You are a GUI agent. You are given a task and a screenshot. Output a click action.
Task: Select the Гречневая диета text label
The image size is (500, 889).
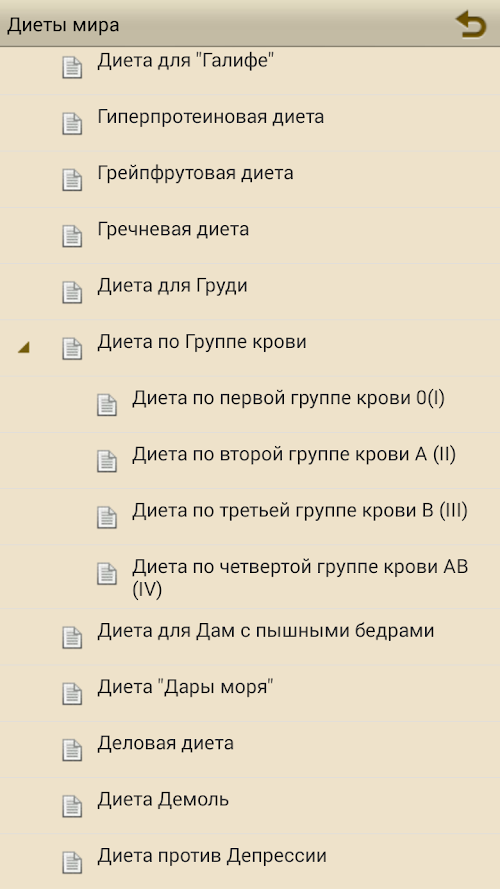tap(173, 229)
